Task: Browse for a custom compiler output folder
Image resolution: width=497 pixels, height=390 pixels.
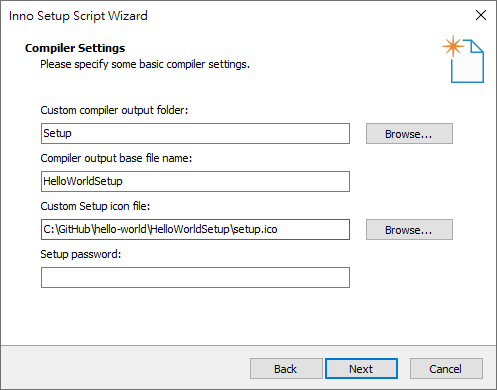Action: [x=409, y=134]
